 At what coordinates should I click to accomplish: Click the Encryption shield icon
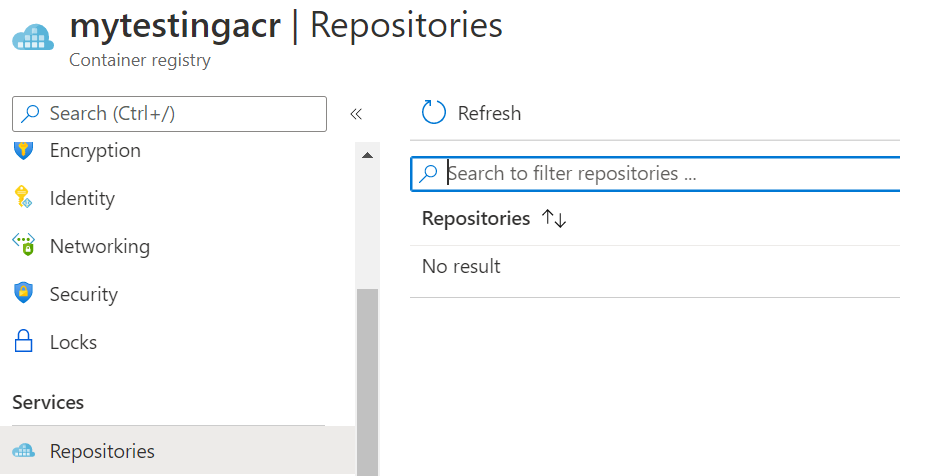[x=23, y=151]
